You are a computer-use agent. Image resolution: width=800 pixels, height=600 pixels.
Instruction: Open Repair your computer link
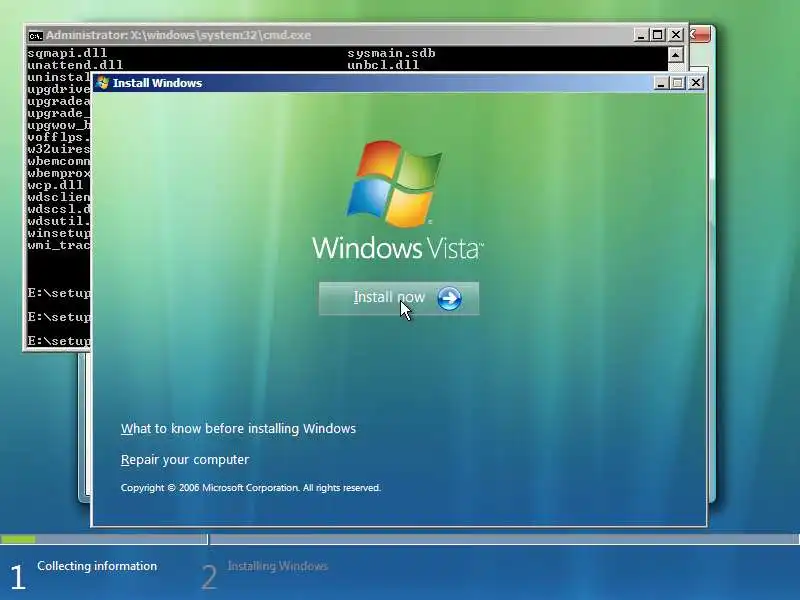click(185, 459)
